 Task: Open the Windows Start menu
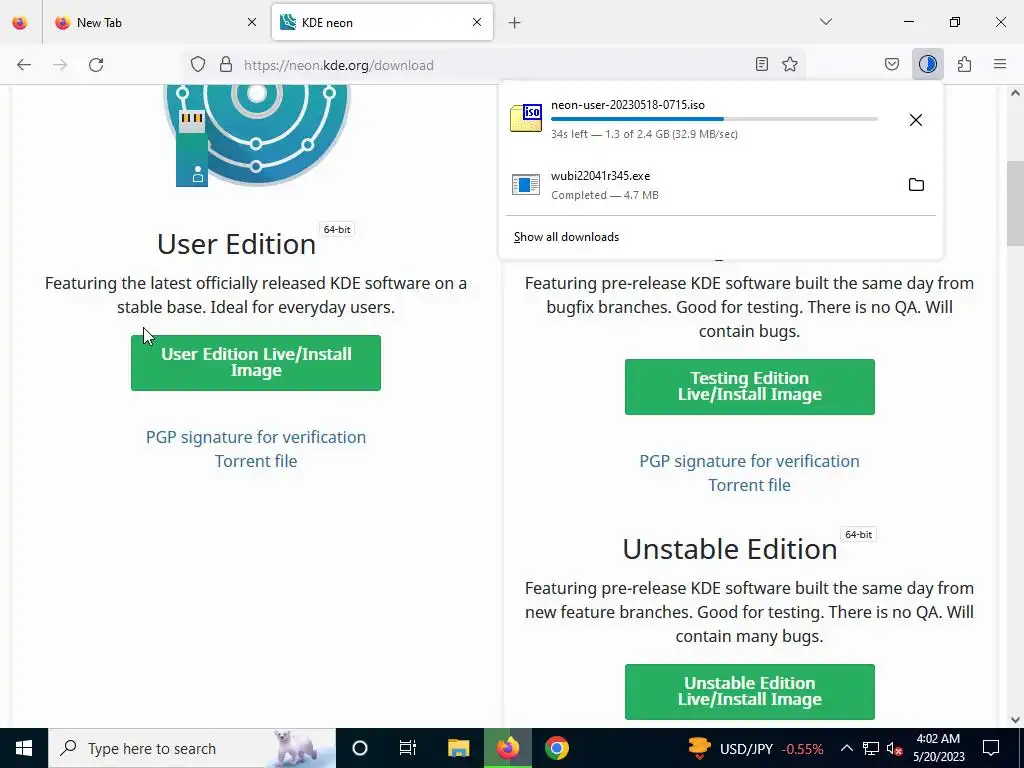pyautogui.click(x=24, y=748)
